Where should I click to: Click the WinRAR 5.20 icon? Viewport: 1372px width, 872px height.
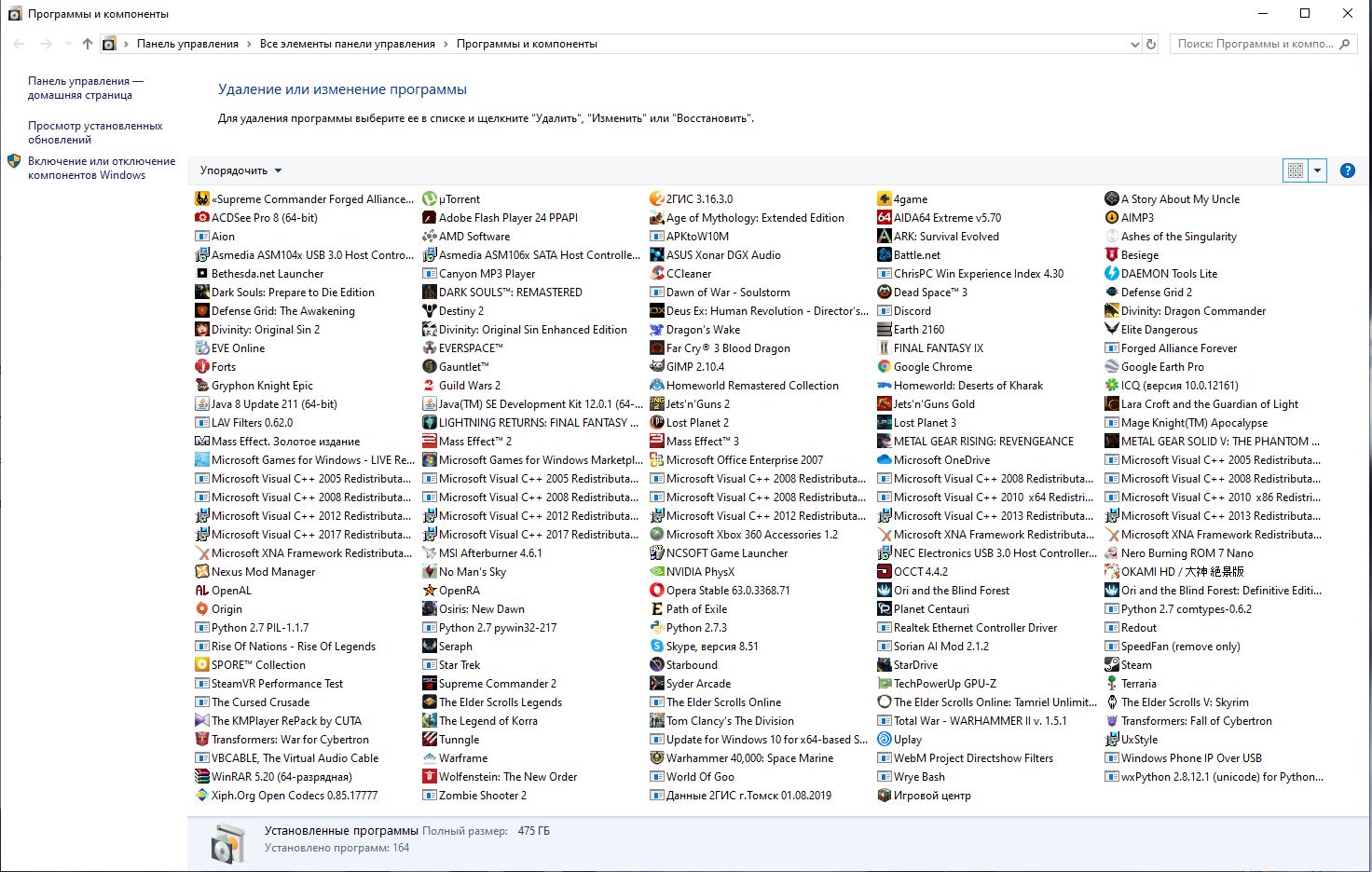[202, 776]
